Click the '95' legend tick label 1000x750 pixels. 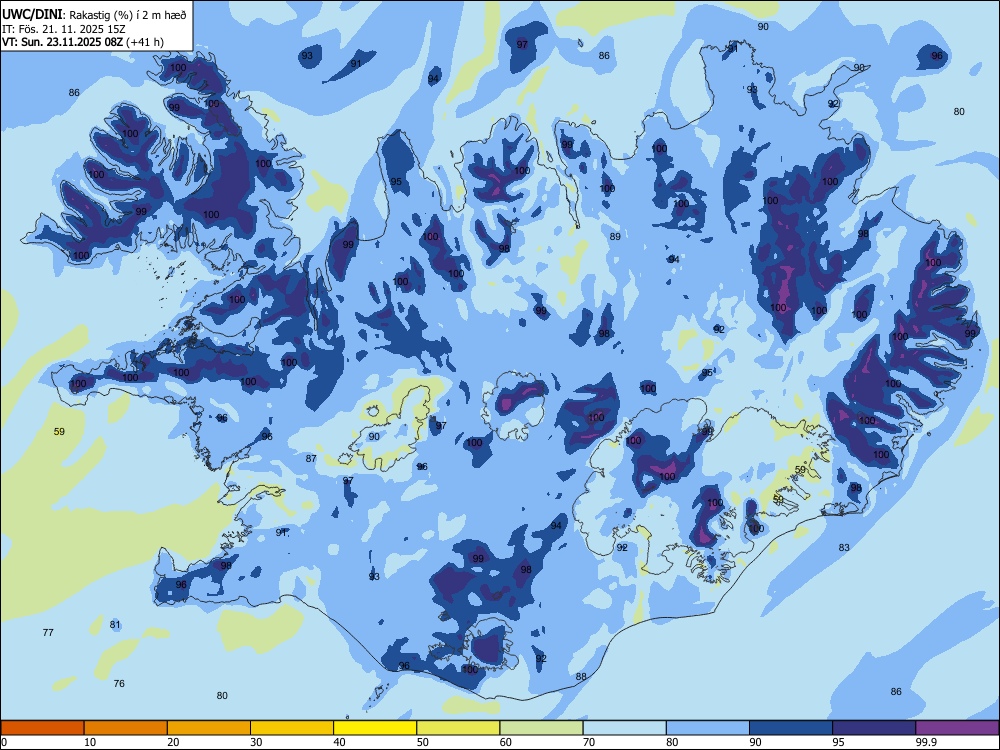839,742
